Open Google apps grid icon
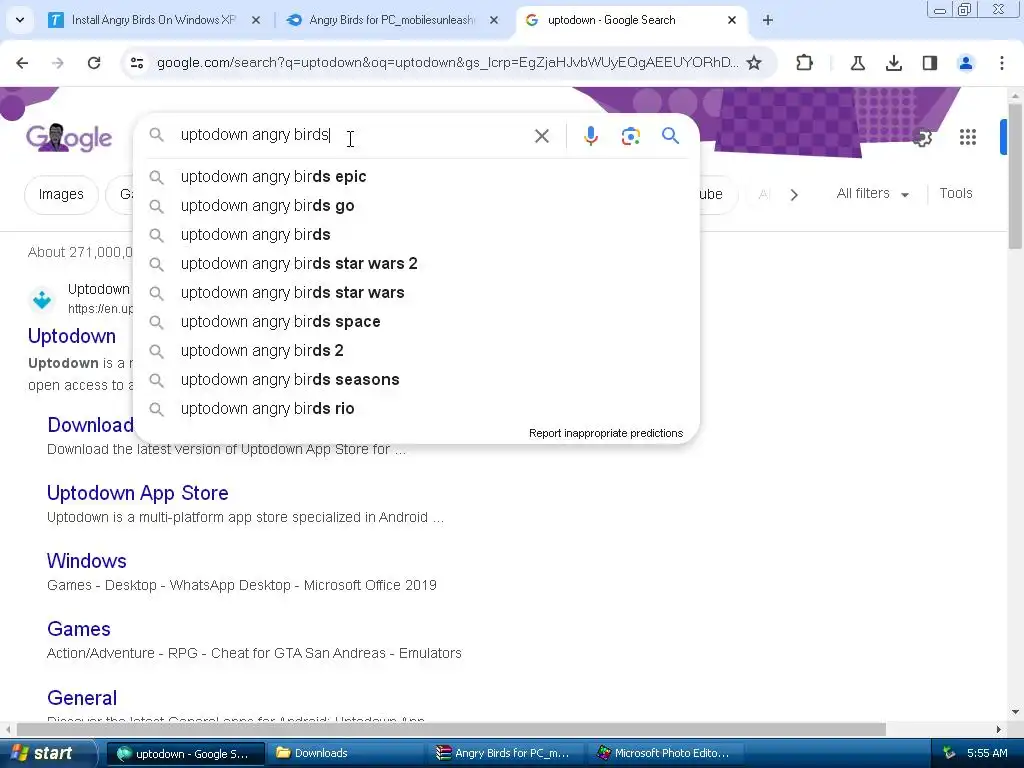 point(968,137)
